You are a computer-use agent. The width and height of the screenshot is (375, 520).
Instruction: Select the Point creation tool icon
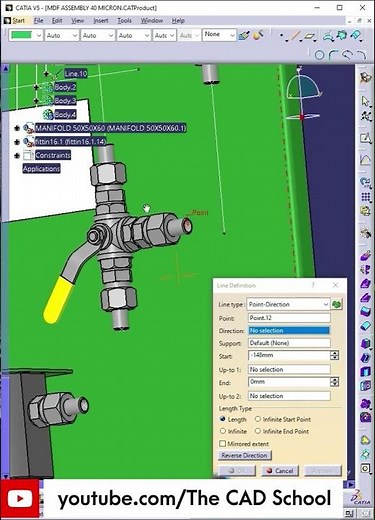click(x=282, y=35)
